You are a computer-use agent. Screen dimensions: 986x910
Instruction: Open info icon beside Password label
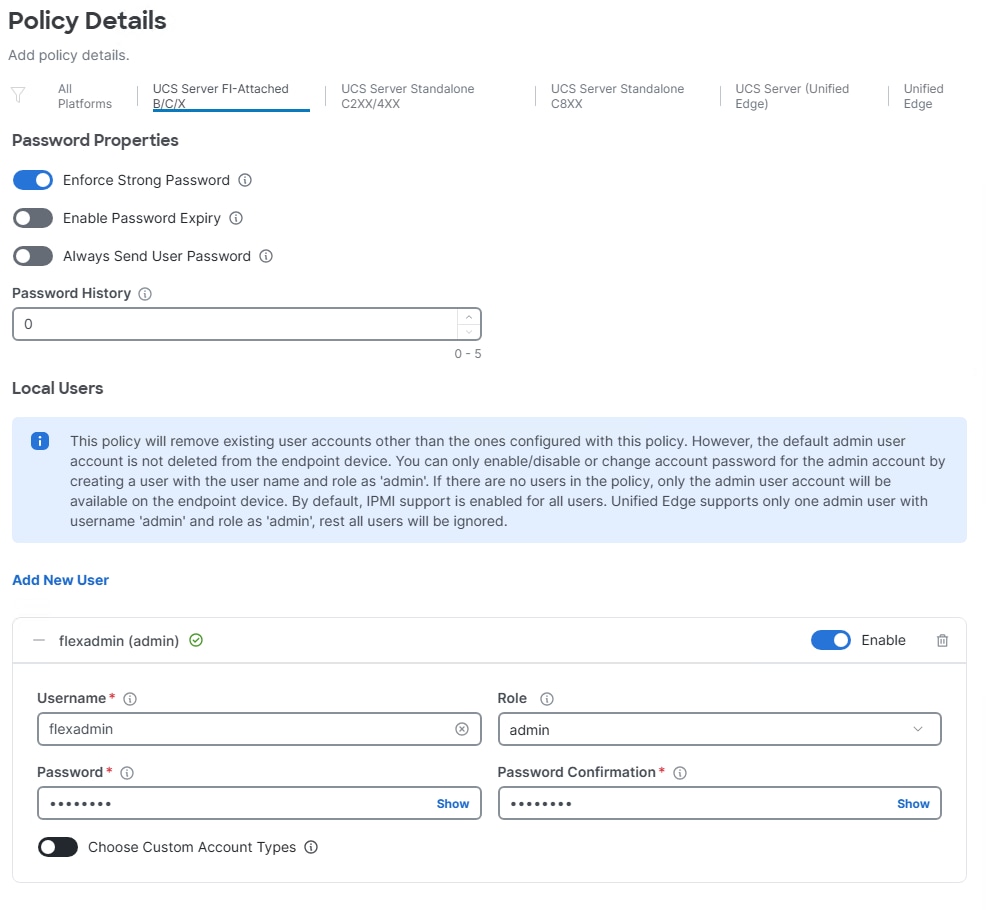coord(127,773)
